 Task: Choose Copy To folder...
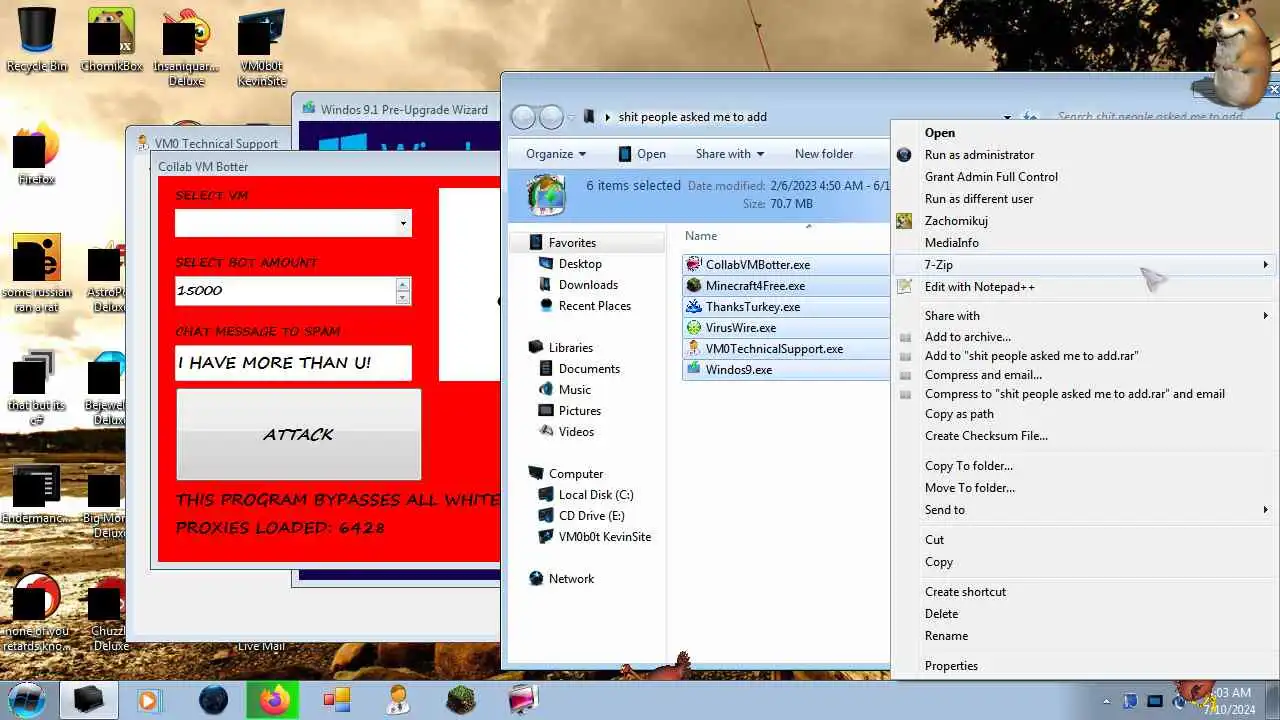[1084, 466]
